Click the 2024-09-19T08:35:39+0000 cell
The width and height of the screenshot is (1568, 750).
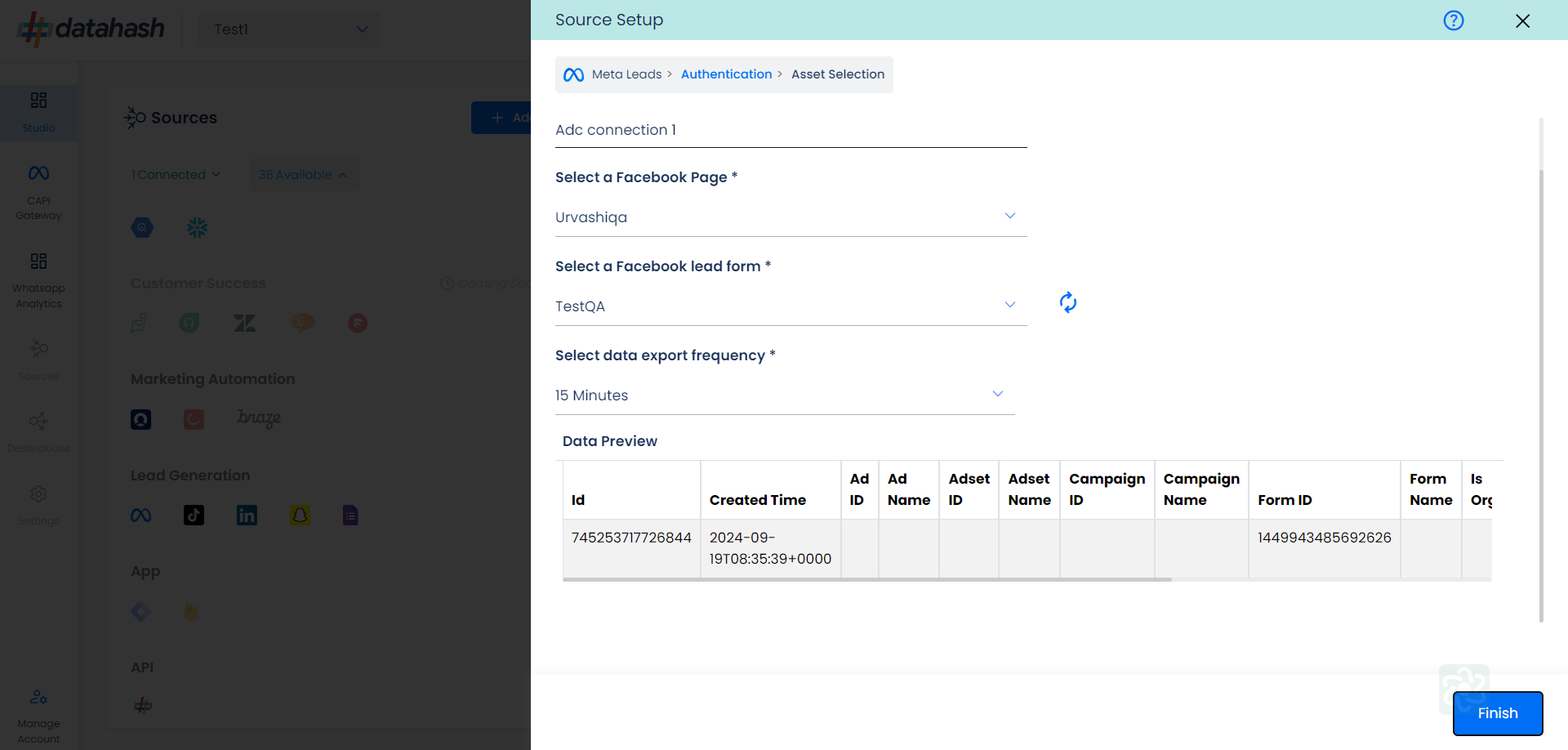click(770, 548)
